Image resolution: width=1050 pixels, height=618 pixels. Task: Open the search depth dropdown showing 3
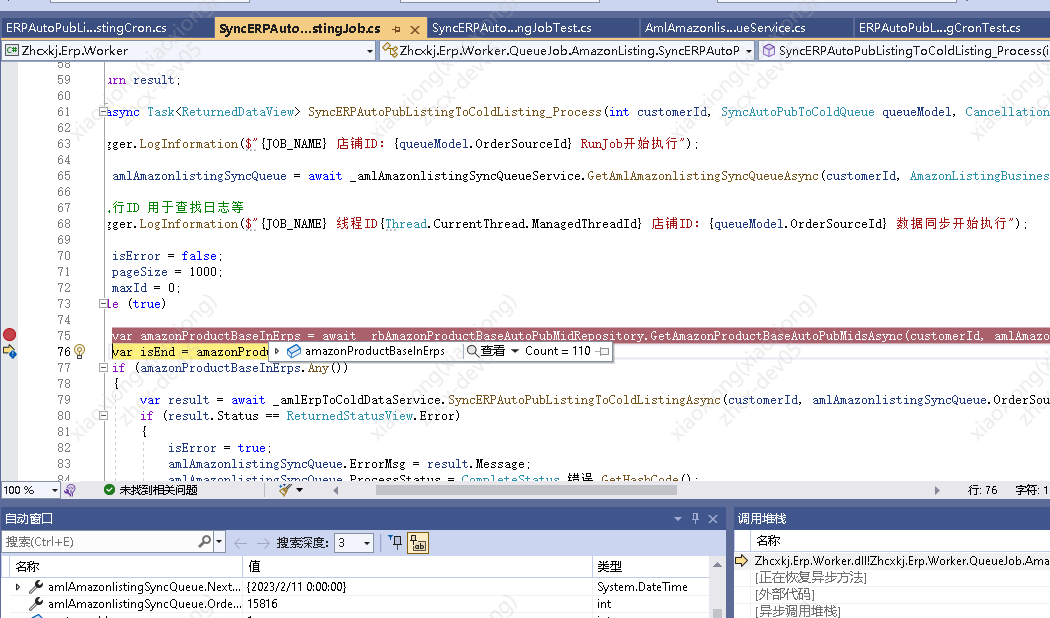coord(367,542)
